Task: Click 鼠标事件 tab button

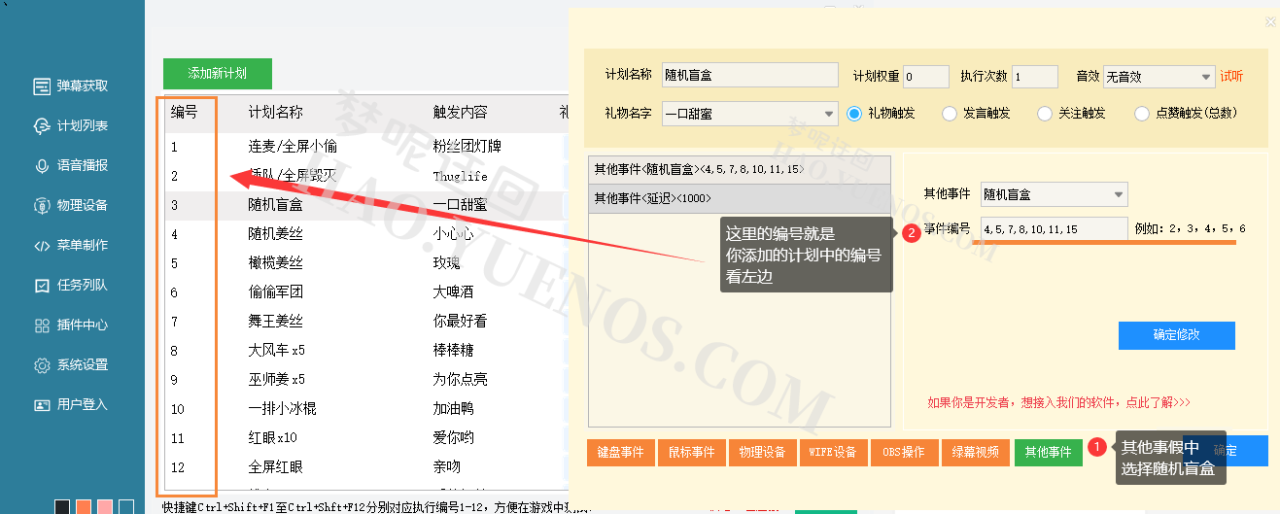Action: coord(691,452)
